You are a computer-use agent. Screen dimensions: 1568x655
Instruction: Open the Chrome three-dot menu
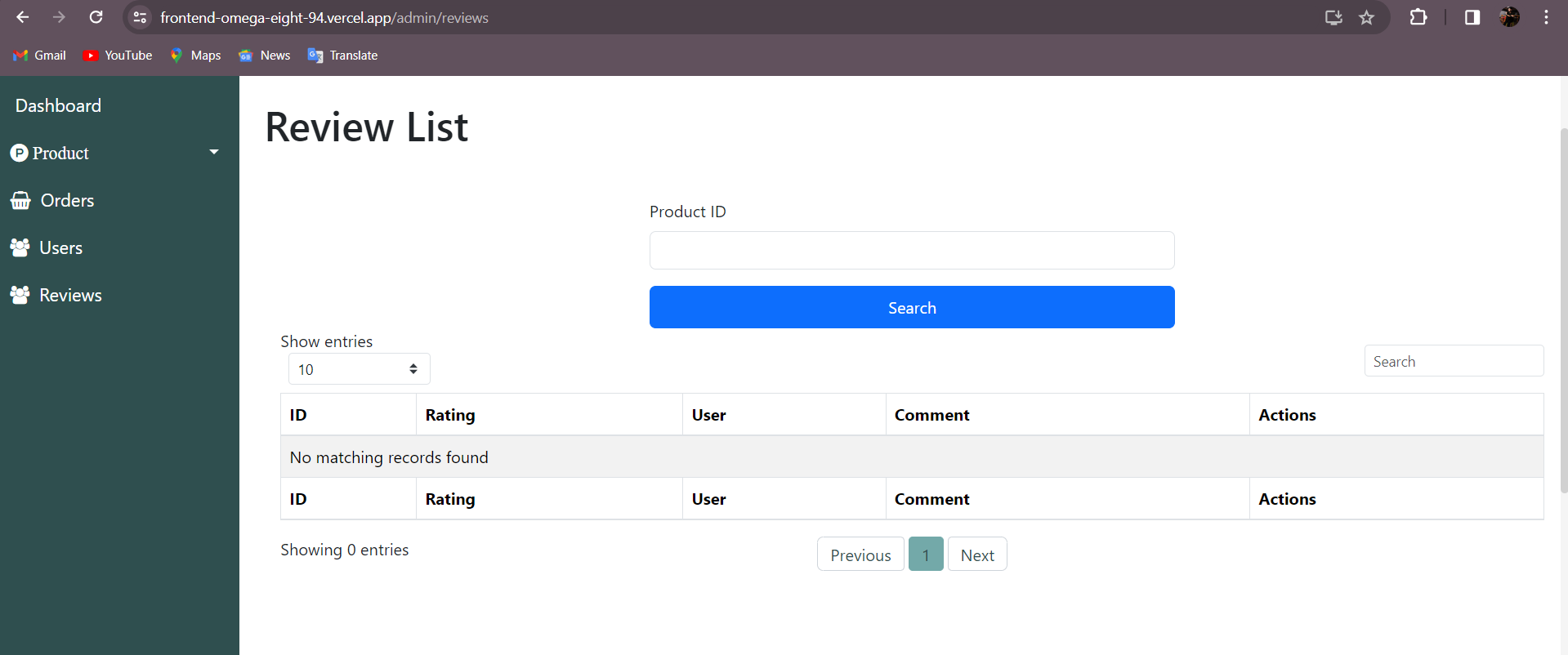point(1546,17)
